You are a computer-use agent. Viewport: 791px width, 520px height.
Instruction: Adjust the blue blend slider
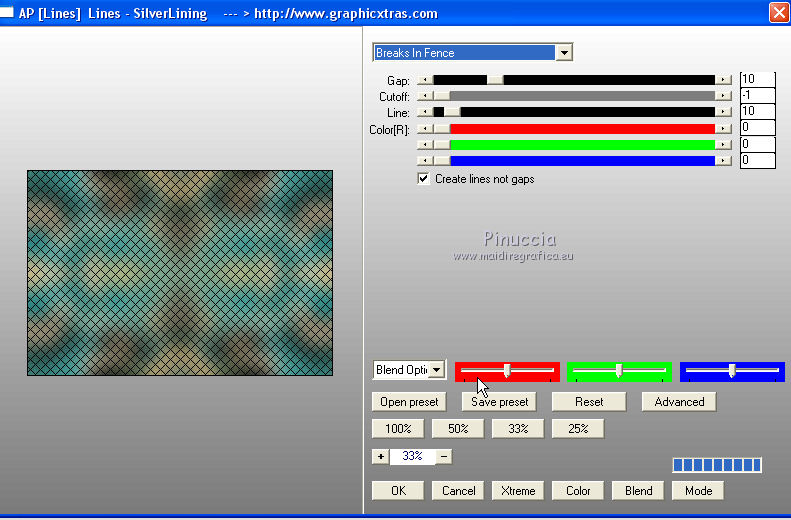[732, 371]
